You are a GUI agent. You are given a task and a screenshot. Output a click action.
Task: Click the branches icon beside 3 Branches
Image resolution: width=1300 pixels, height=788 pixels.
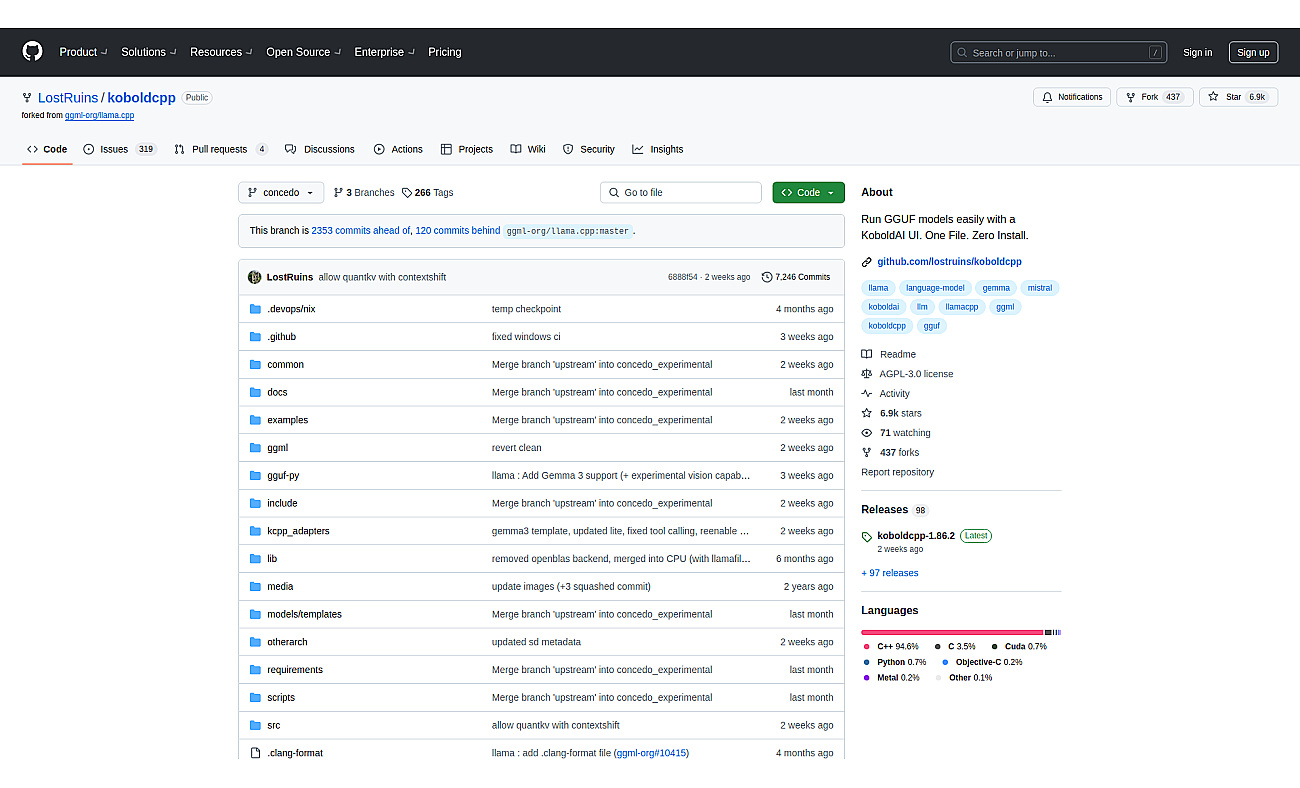tap(338, 193)
